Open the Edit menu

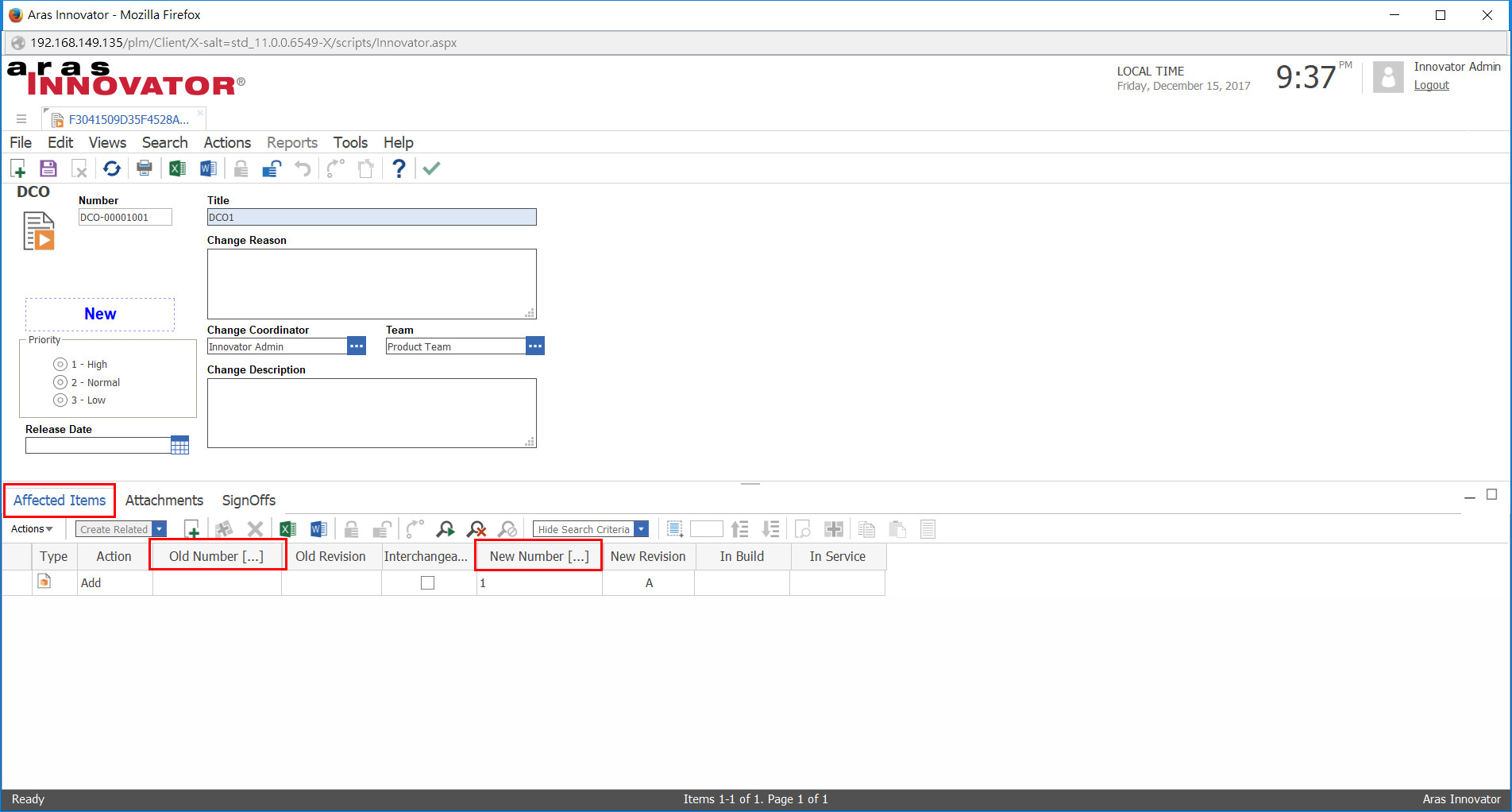60,143
